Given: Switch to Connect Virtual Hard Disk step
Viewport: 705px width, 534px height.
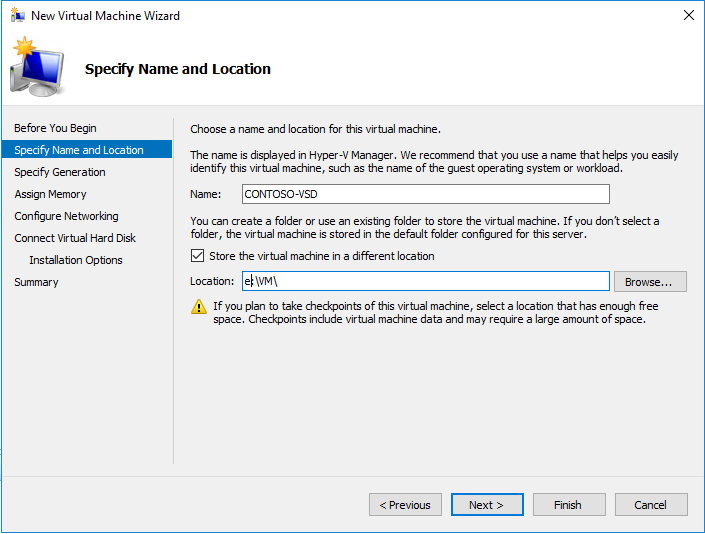Looking at the screenshot, I should [x=75, y=238].
